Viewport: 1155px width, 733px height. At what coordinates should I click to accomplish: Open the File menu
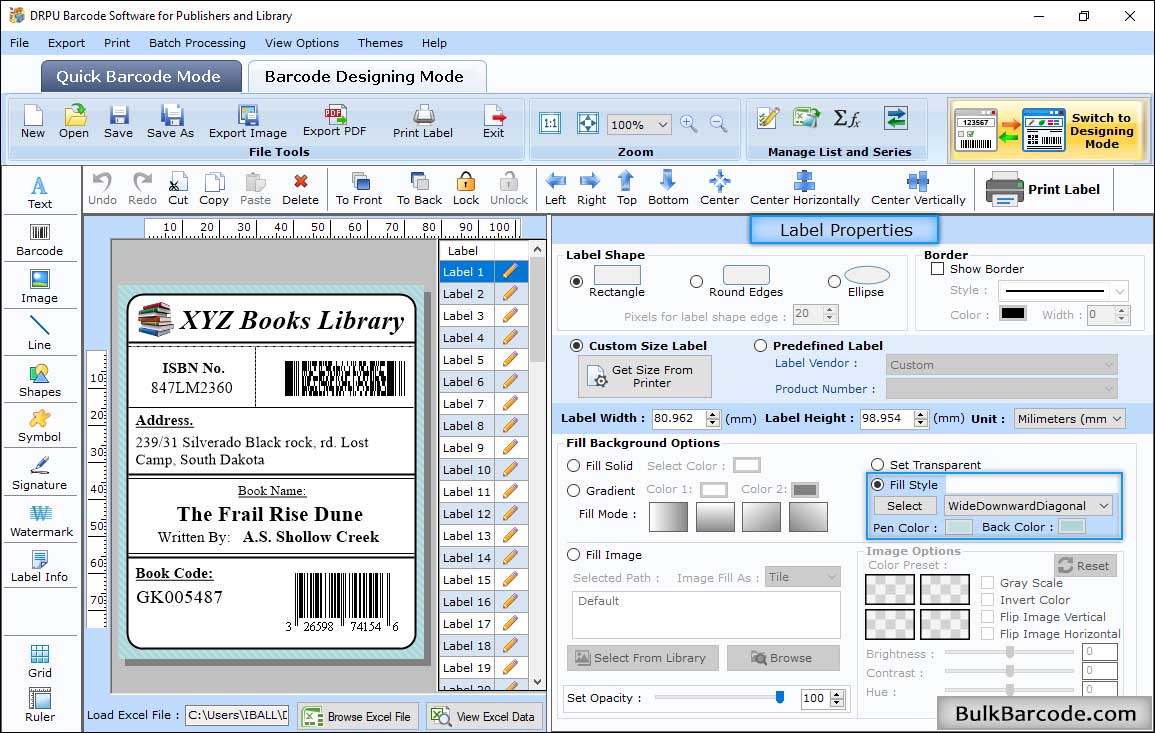(x=20, y=43)
